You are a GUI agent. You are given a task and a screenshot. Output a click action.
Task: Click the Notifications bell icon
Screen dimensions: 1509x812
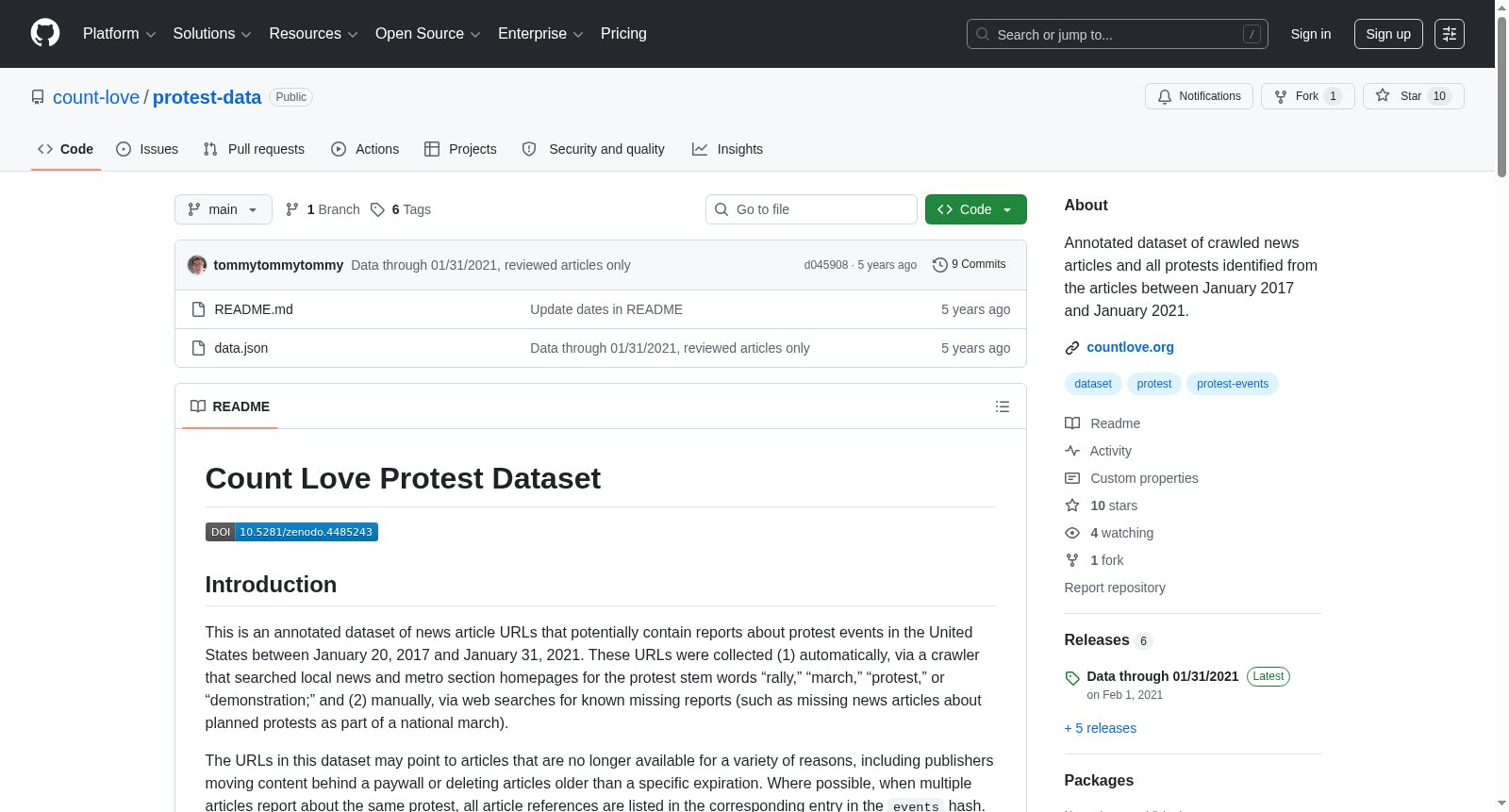pos(1165,96)
